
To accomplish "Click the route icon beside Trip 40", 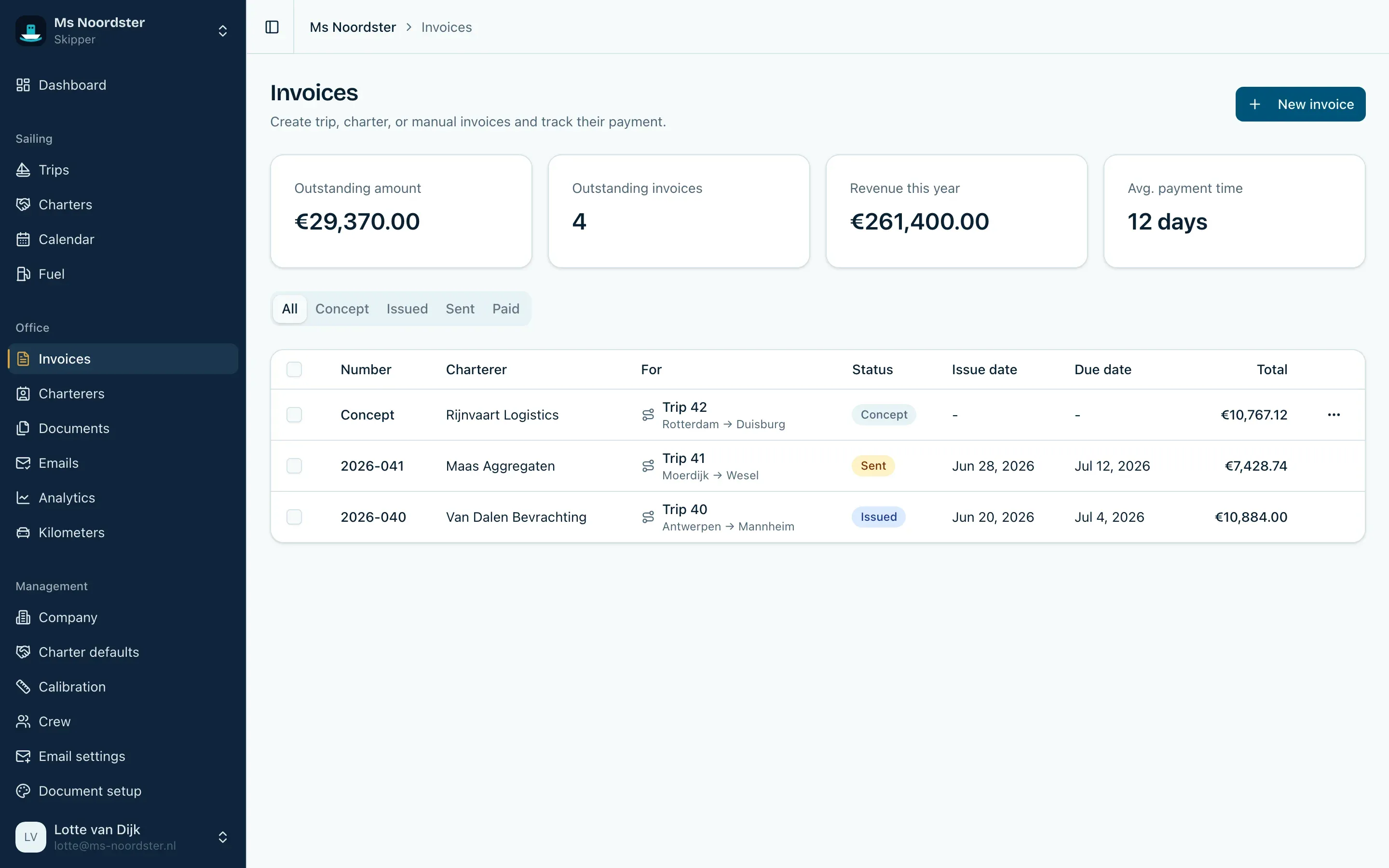I will (648, 517).
